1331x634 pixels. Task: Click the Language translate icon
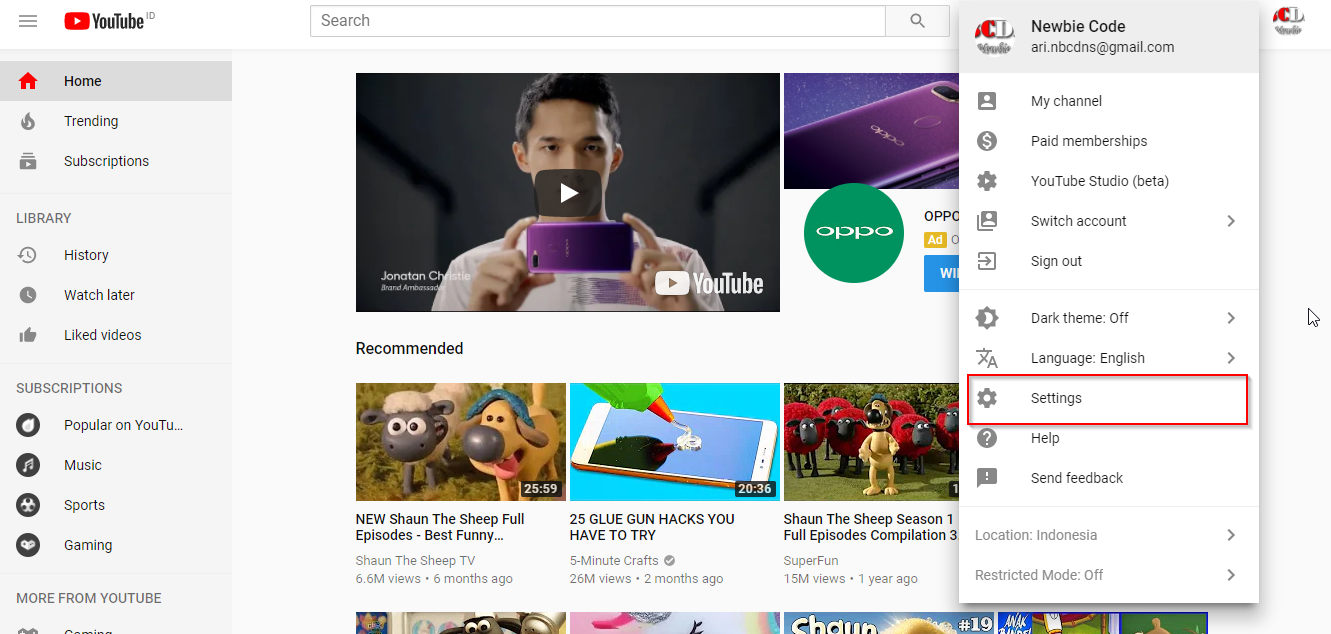coord(987,358)
